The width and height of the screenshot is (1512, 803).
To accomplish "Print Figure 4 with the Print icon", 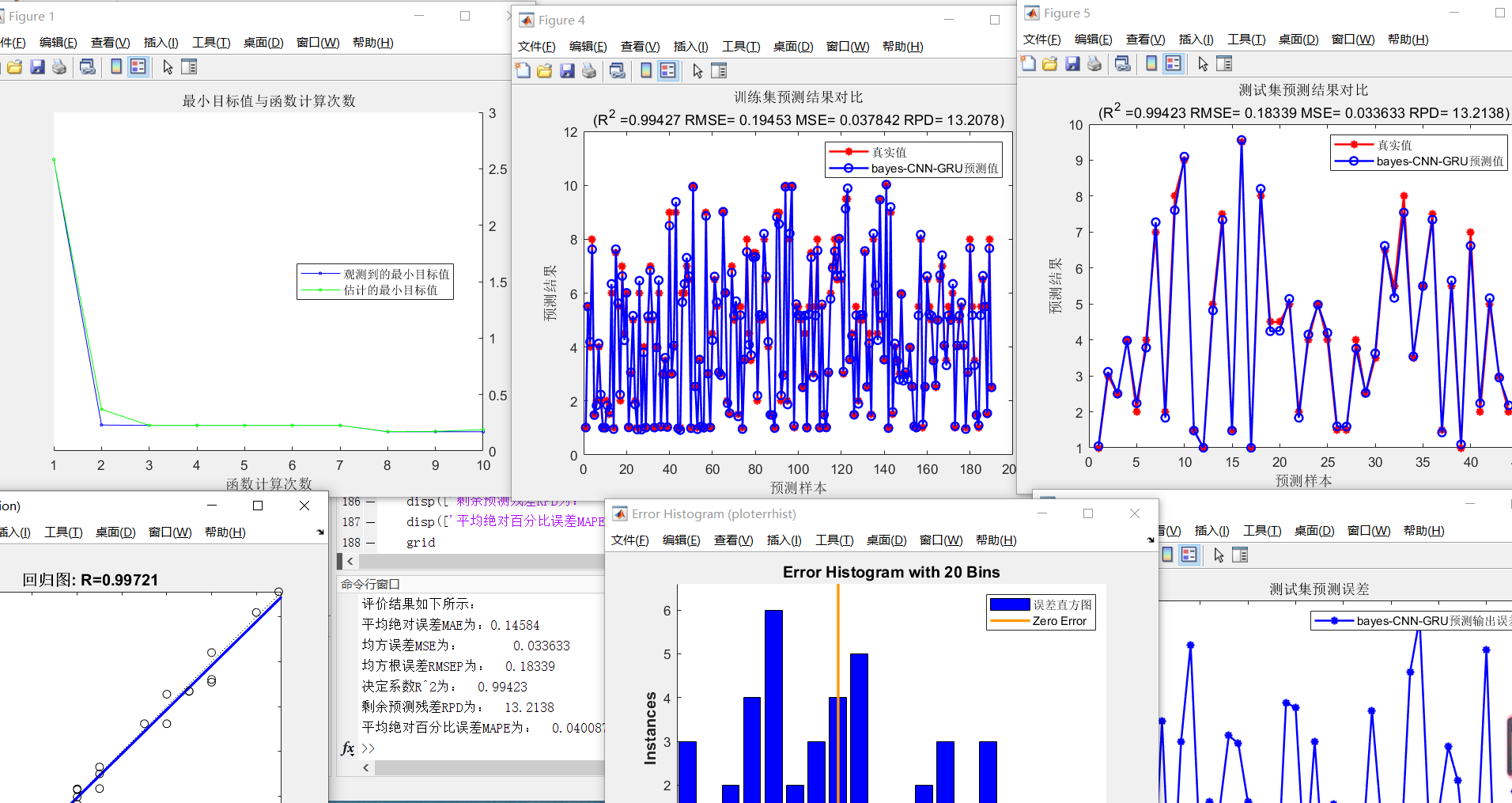I will tap(589, 70).
